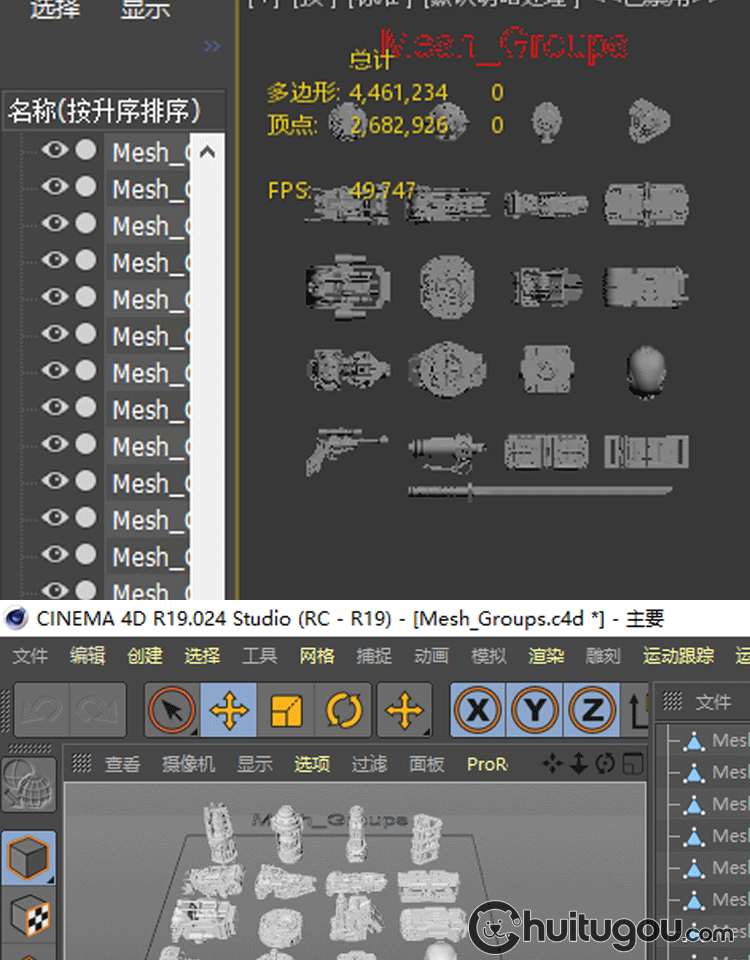The width and height of the screenshot is (750, 960).
Task: Click polygon icon of topmost Mesh object in C4D
Action: (694, 741)
